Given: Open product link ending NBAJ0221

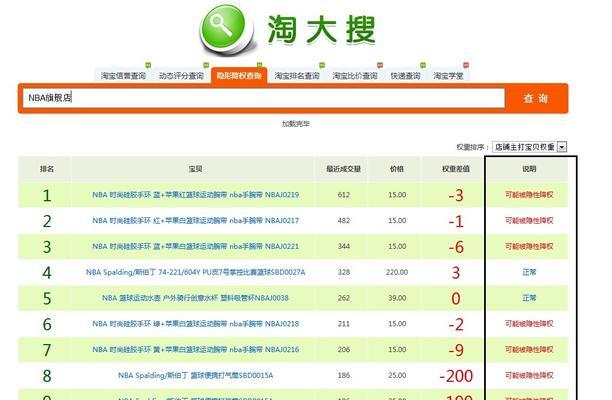Looking at the screenshot, I should pos(196,246).
